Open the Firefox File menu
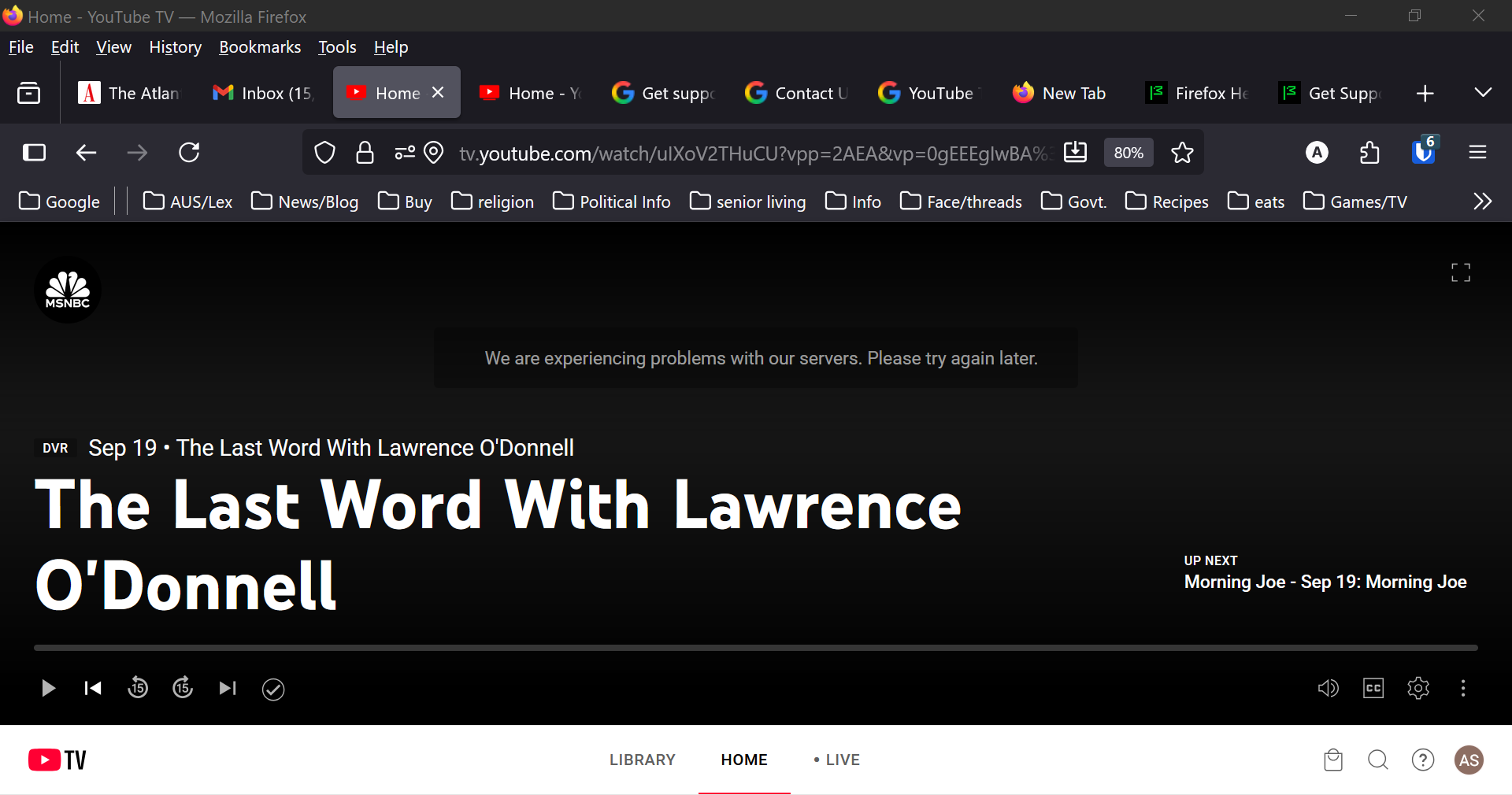Image resolution: width=1512 pixels, height=795 pixels. (21, 47)
